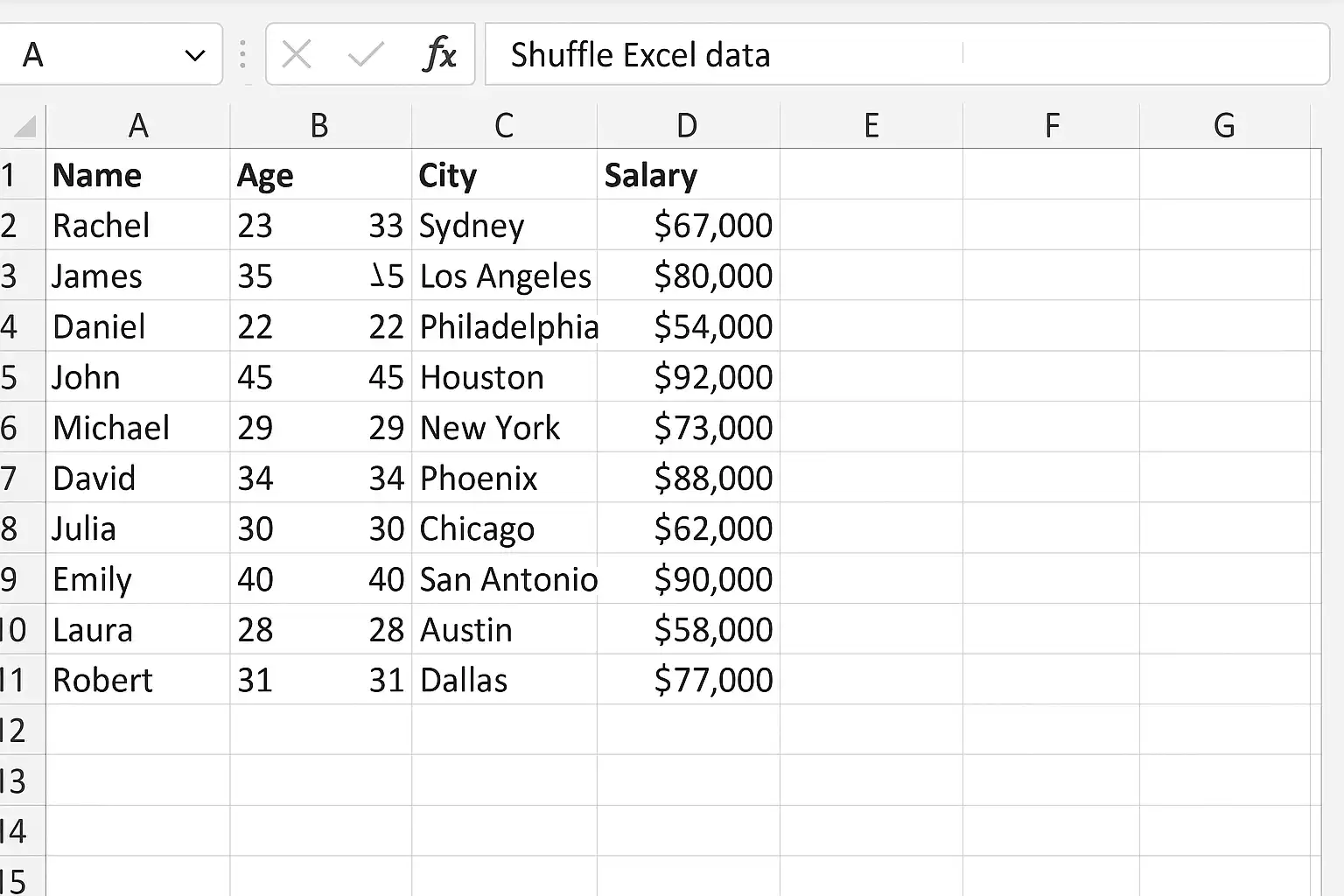1344x896 pixels.
Task: Open the Insert Function fx dialog
Action: point(439,55)
